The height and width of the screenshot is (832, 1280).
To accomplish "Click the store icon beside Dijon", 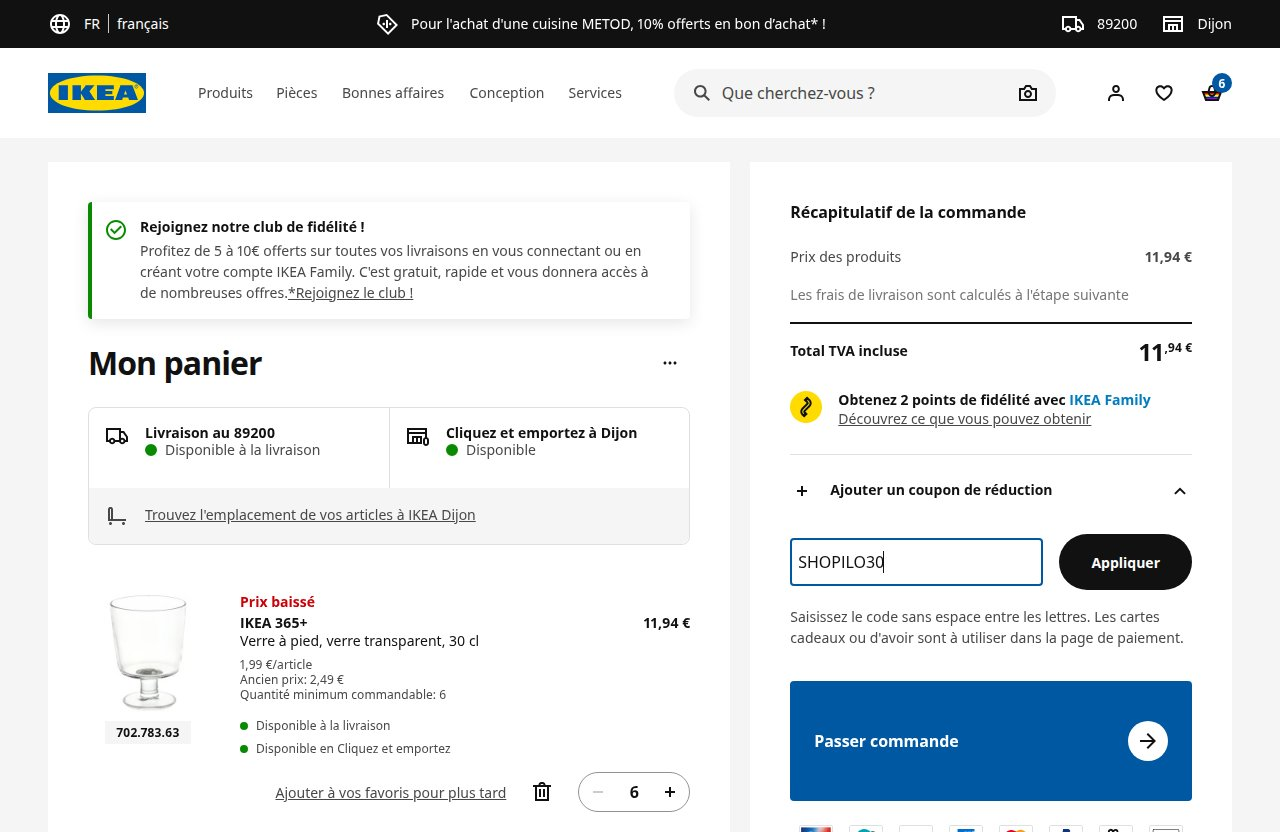I will [1173, 24].
